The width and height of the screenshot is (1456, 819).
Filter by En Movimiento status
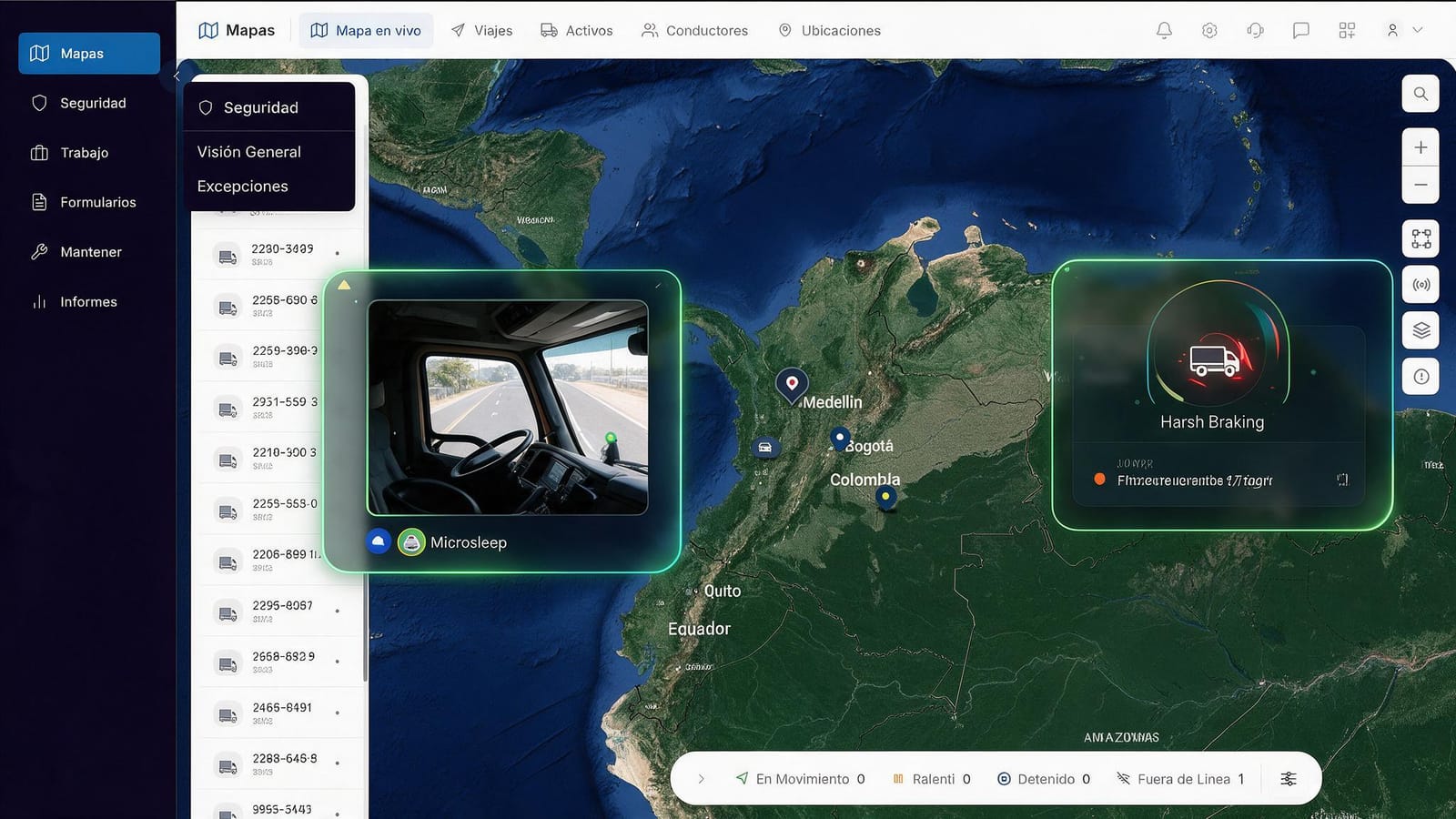coord(801,779)
